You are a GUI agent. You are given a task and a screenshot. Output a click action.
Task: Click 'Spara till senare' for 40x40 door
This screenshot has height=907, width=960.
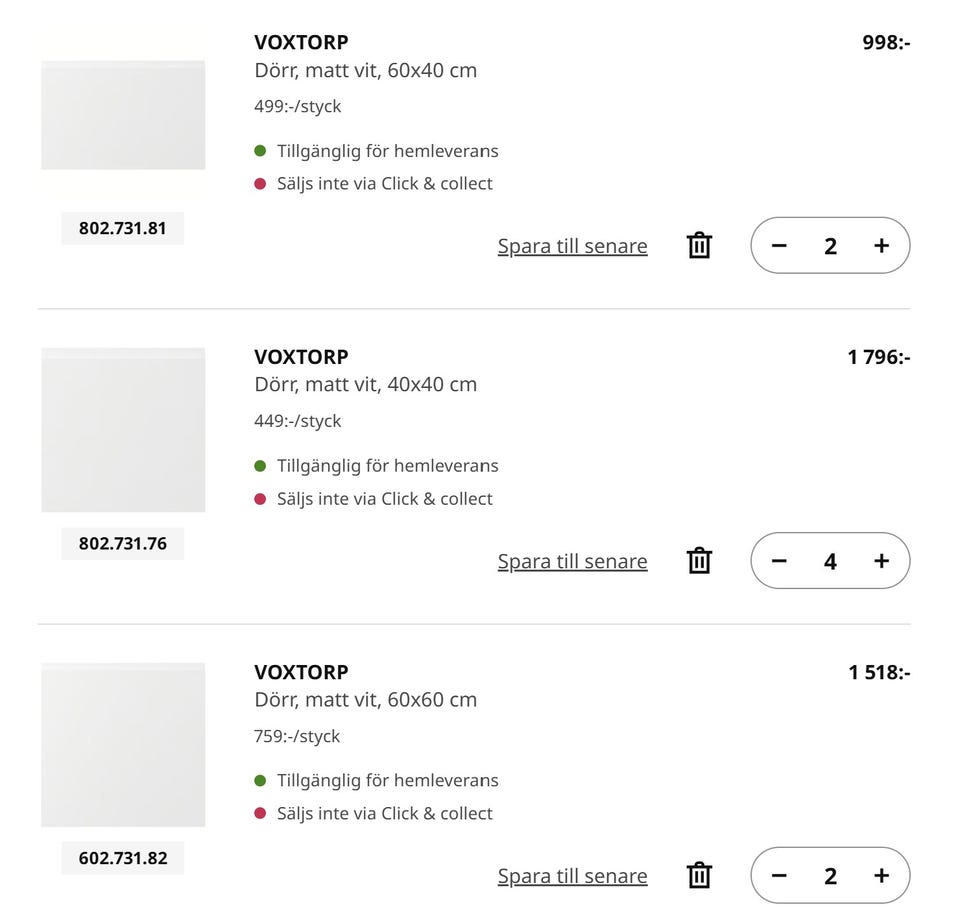click(572, 561)
